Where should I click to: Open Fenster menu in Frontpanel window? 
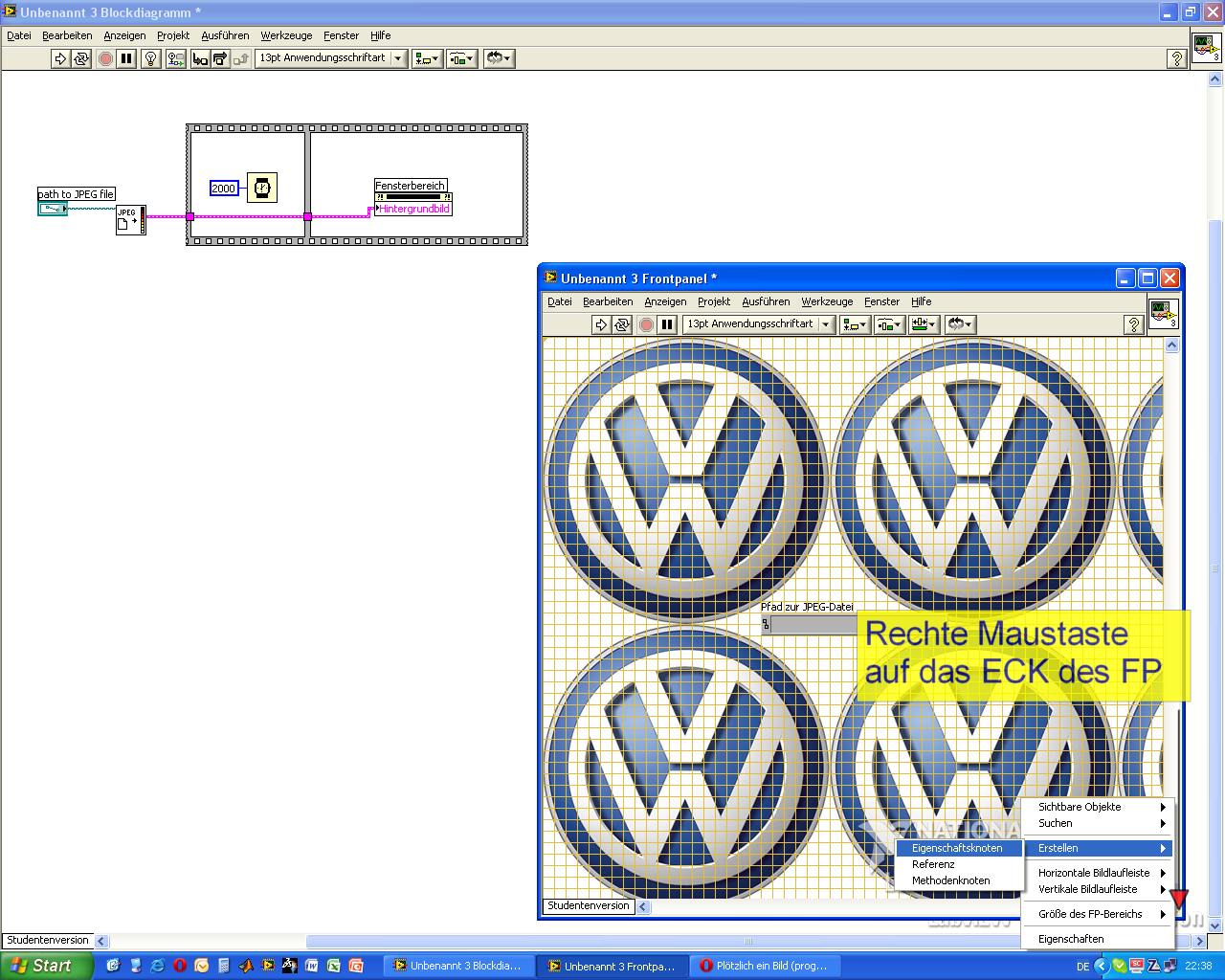pos(881,301)
